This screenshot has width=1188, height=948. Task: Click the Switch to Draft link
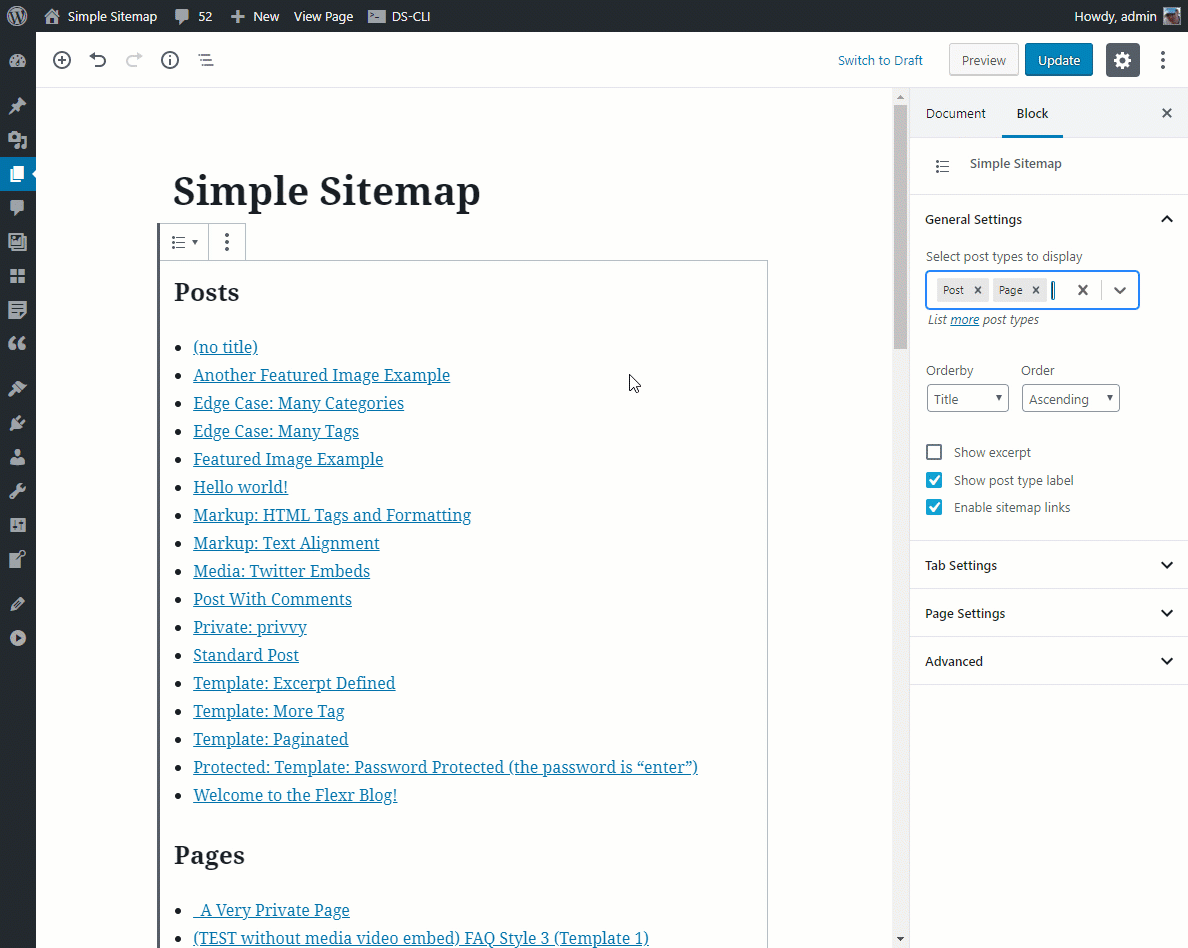click(880, 60)
